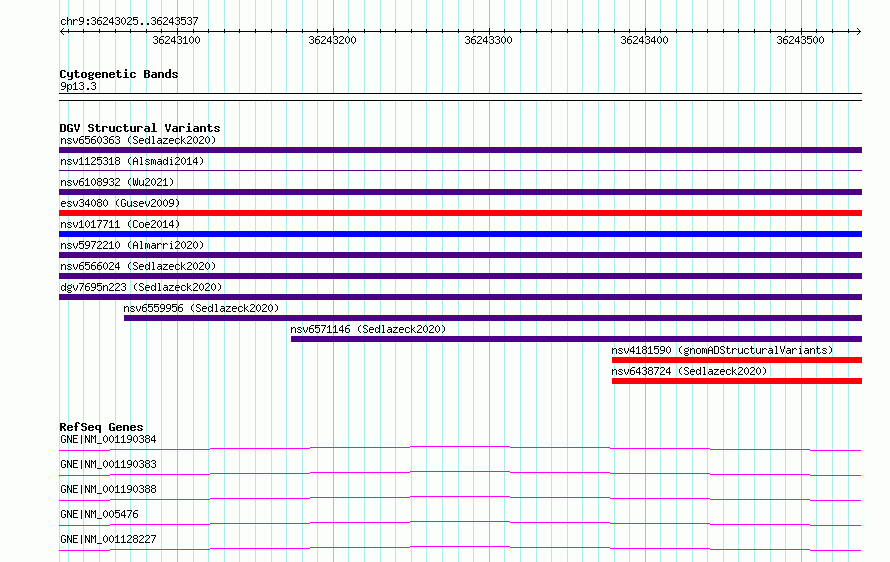Image resolution: width=890 pixels, height=562 pixels.
Task: Click nsv6108932 (Wu2021) label
Action: point(117,182)
